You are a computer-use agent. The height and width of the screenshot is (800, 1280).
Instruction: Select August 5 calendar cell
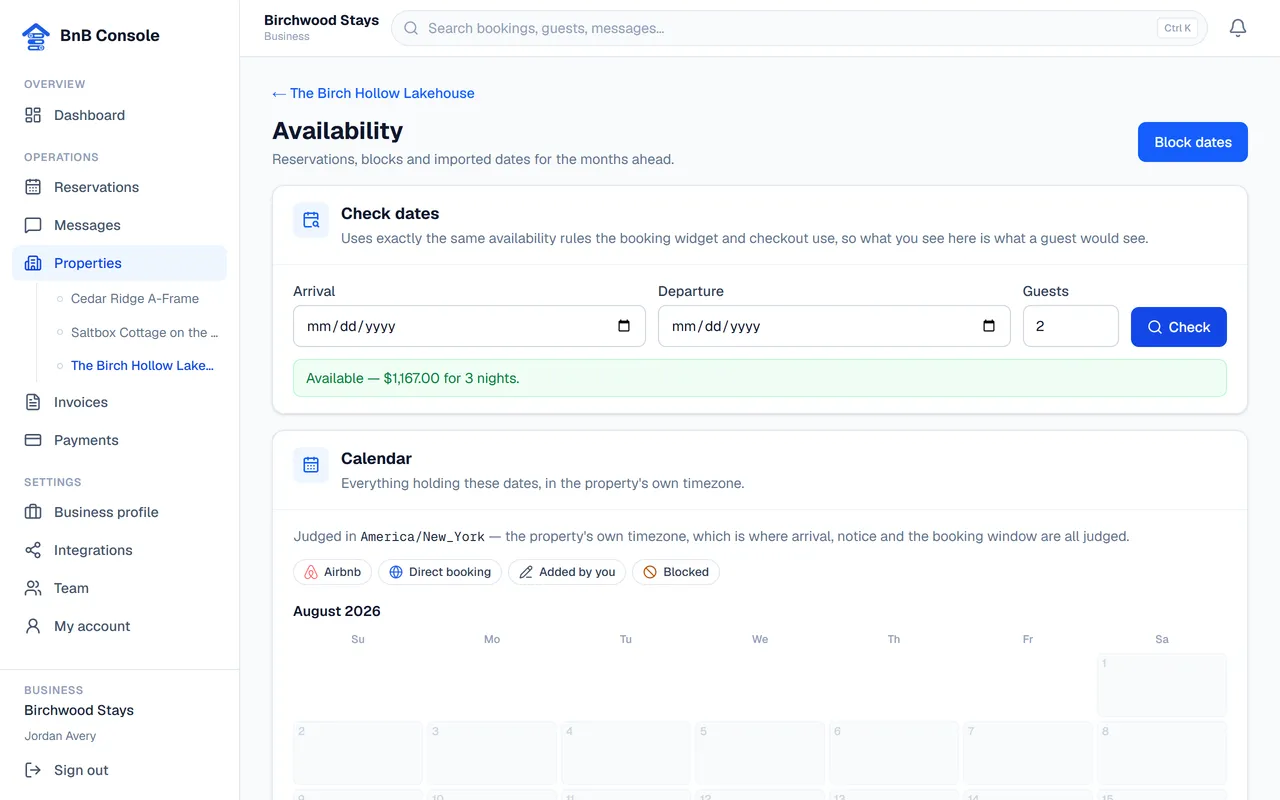tap(760, 753)
